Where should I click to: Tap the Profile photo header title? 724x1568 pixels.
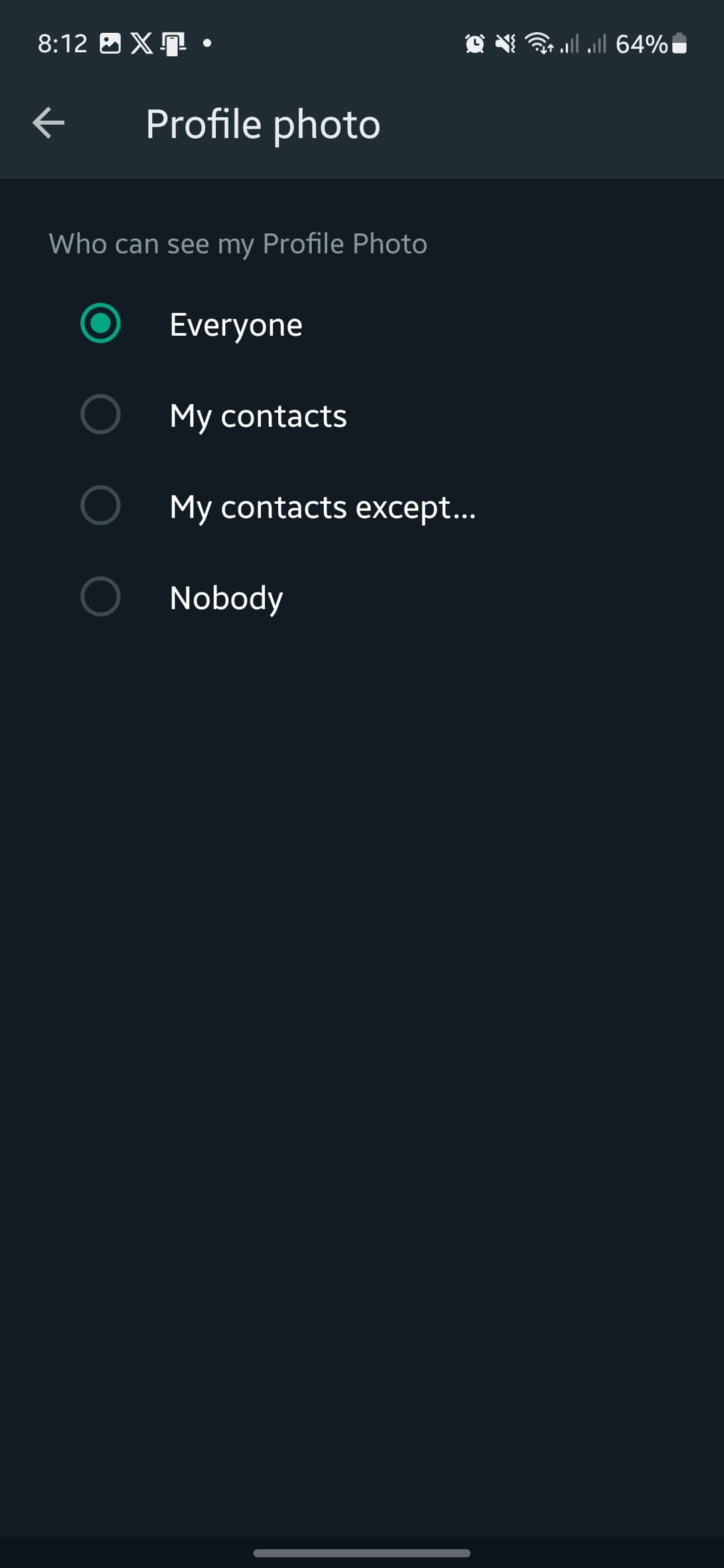coord(262,123)
